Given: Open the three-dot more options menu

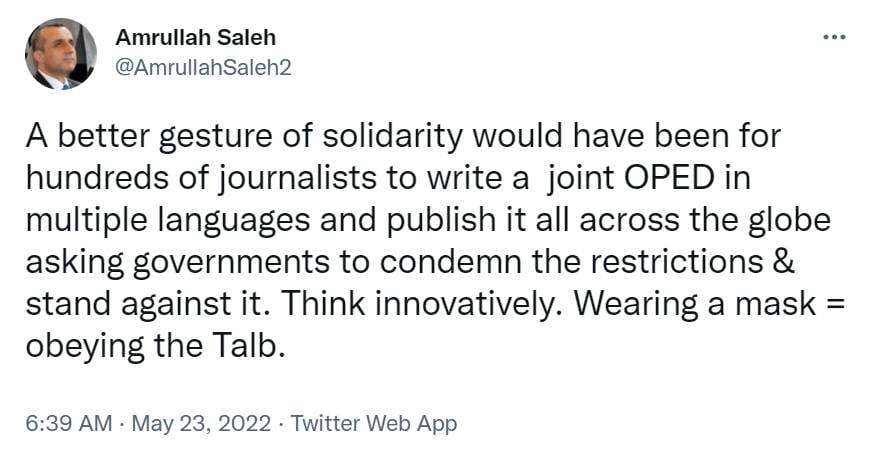Looking at the screenshot, I should [x=833, y=38].
